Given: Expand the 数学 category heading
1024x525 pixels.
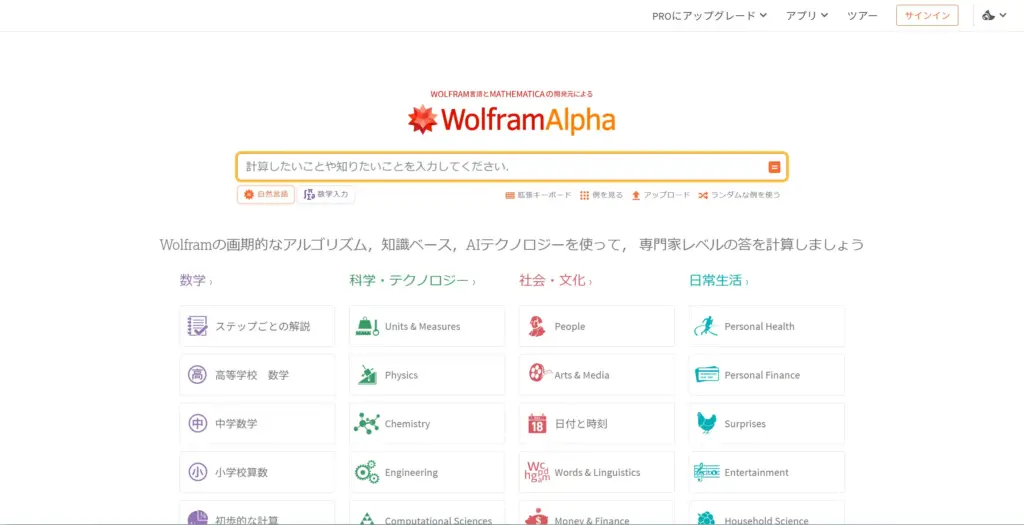Looking at the screenshot, I should coord(196,281).
